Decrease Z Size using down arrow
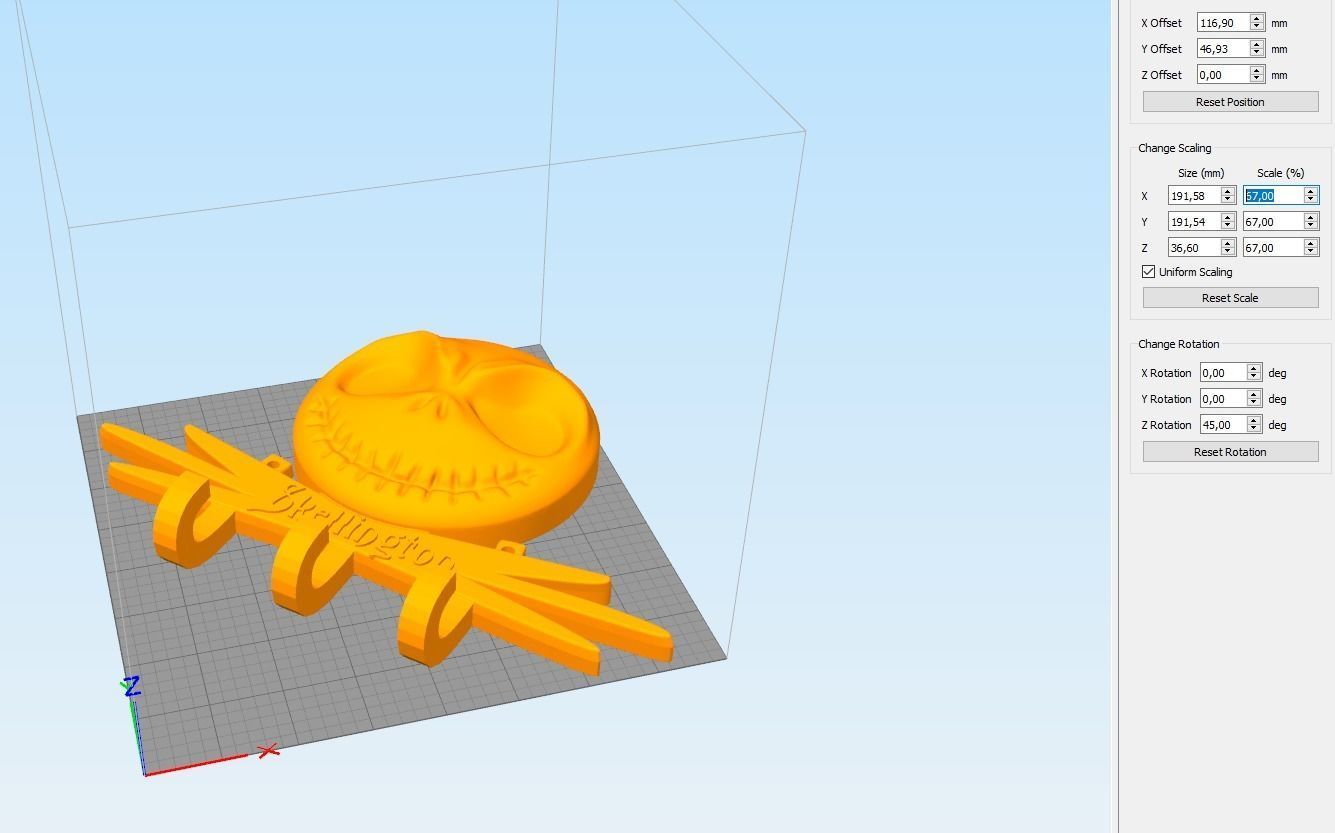The height and width of the screenshot is (833, 1335). pyautogui.click(x=1228, y=253)
